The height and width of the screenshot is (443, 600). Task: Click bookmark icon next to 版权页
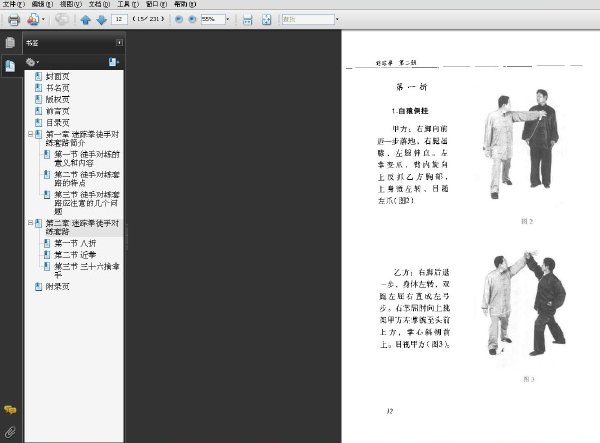click(x=38, y=99)
